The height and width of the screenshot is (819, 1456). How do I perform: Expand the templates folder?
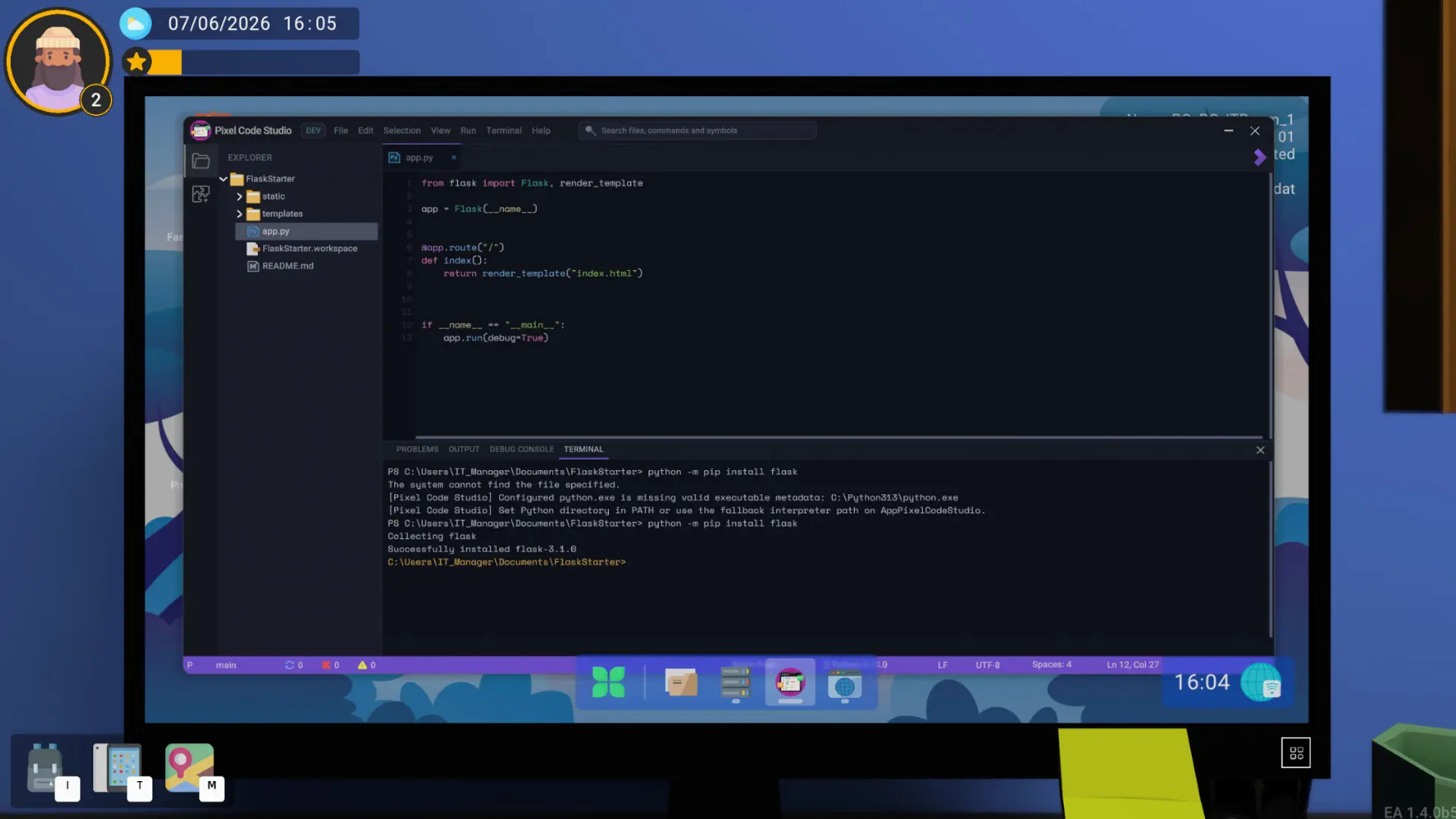(240, 214)
